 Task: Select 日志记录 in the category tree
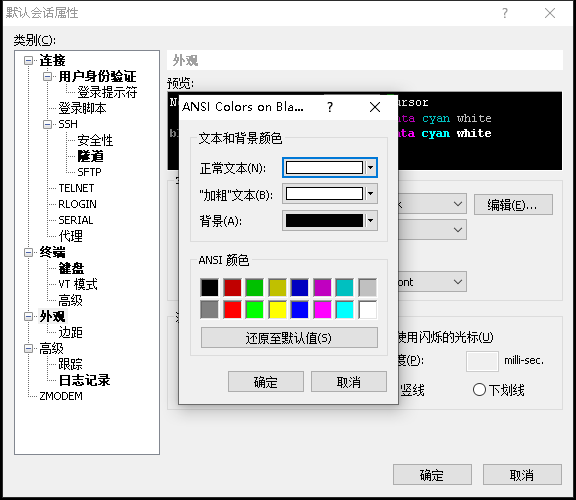[x=84, y=380]
